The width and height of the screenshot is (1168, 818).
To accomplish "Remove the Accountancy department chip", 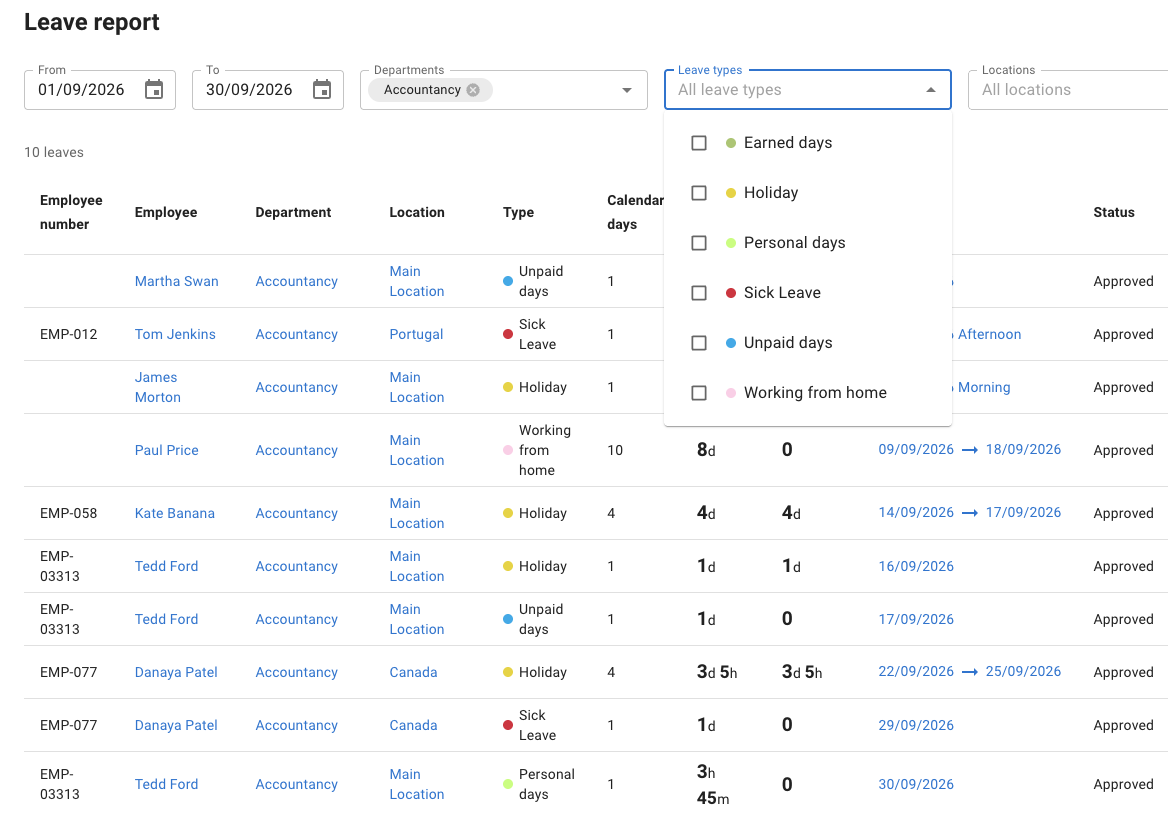I will pyautogui.click(x=473, y=89).
